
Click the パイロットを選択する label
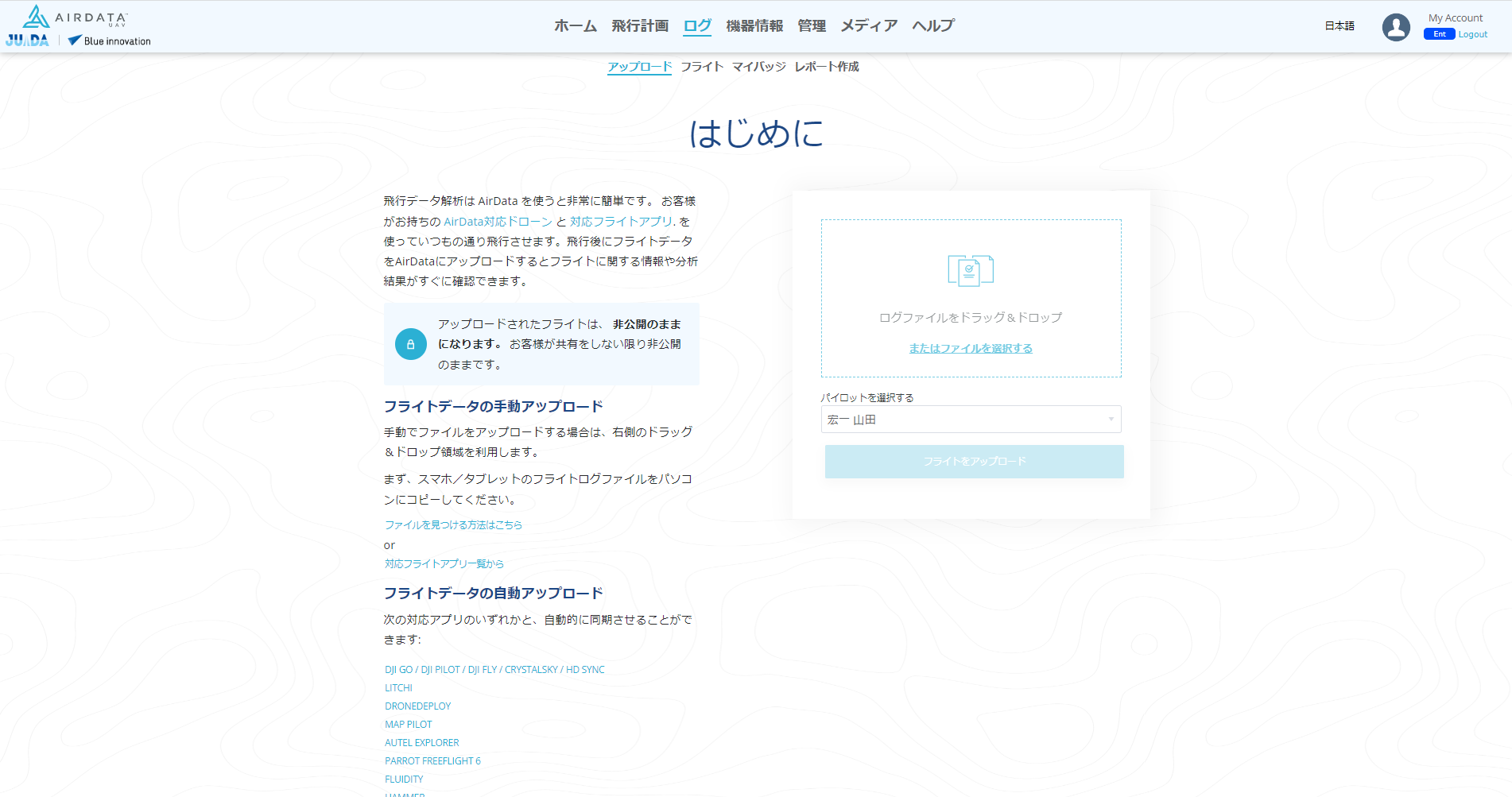click(x=867, y=397)
